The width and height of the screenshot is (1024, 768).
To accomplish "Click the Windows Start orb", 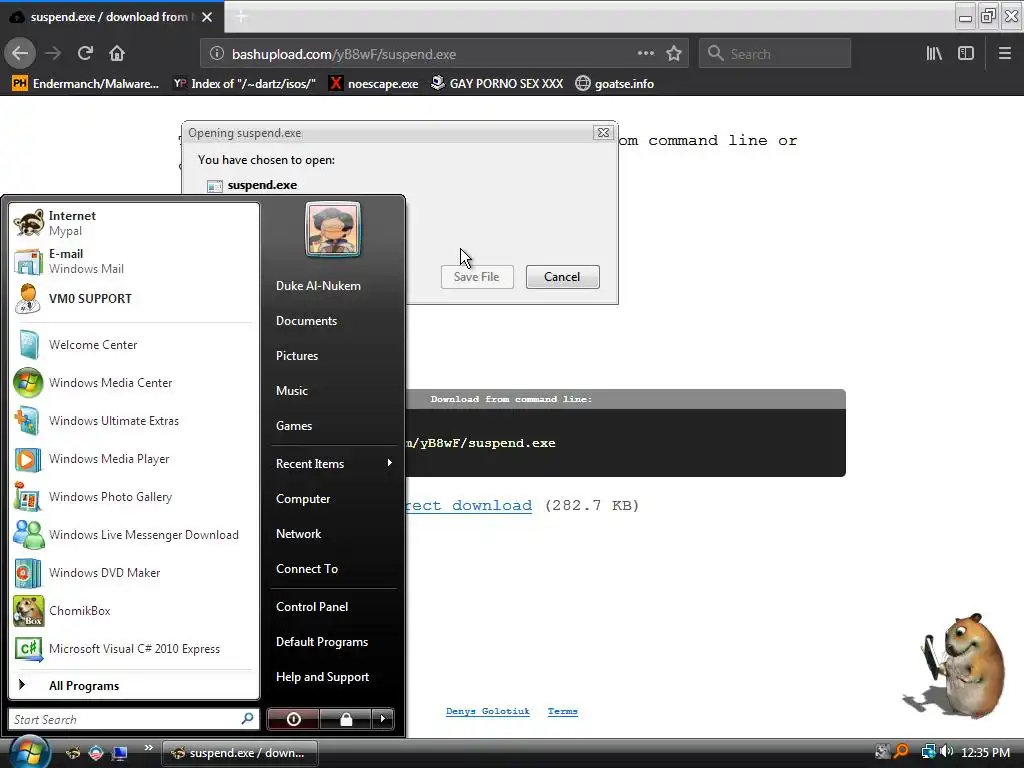I will click(x=29, y=752).
